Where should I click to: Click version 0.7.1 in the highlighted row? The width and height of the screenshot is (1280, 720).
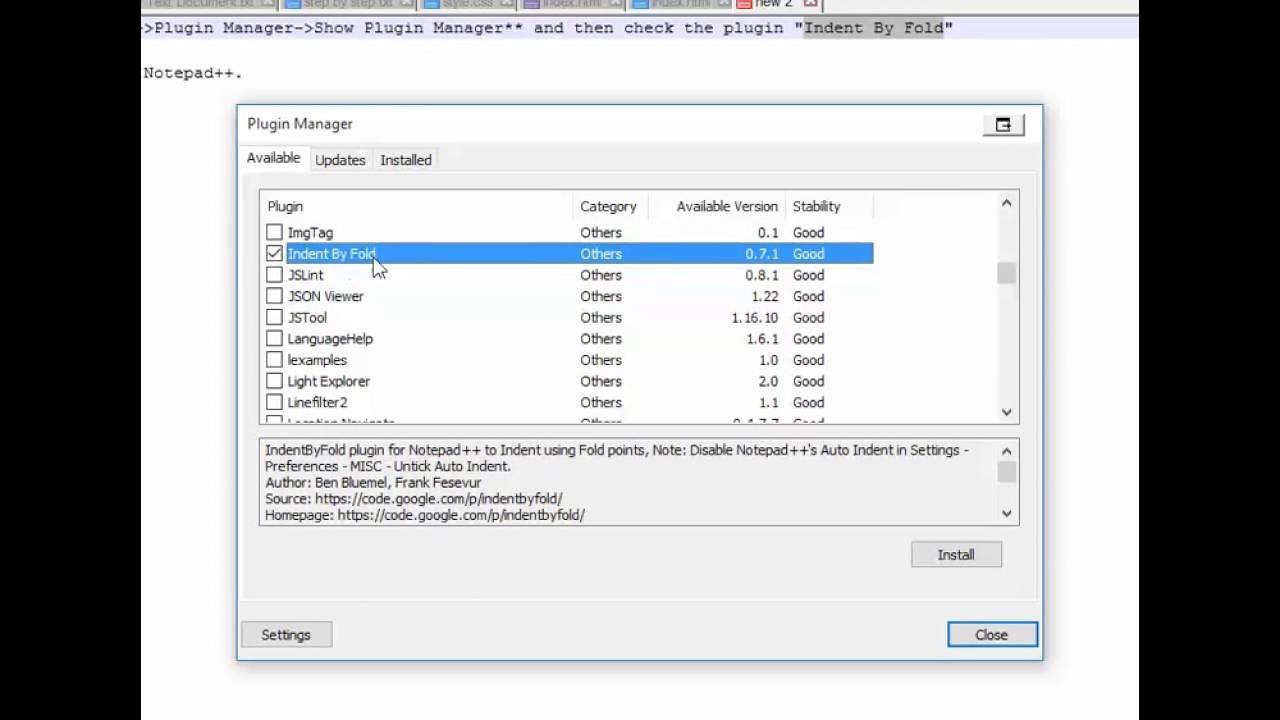[761, 254]
